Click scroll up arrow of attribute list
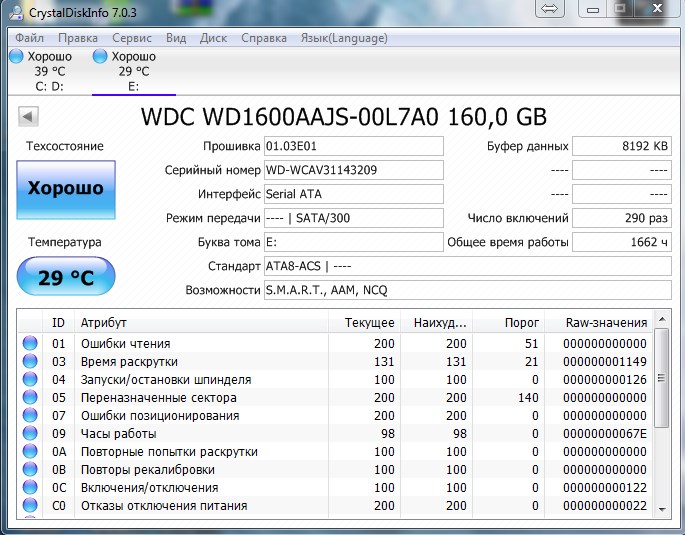Screen dimensions: 685x535 pyautogui.click(x=662, y=319)
